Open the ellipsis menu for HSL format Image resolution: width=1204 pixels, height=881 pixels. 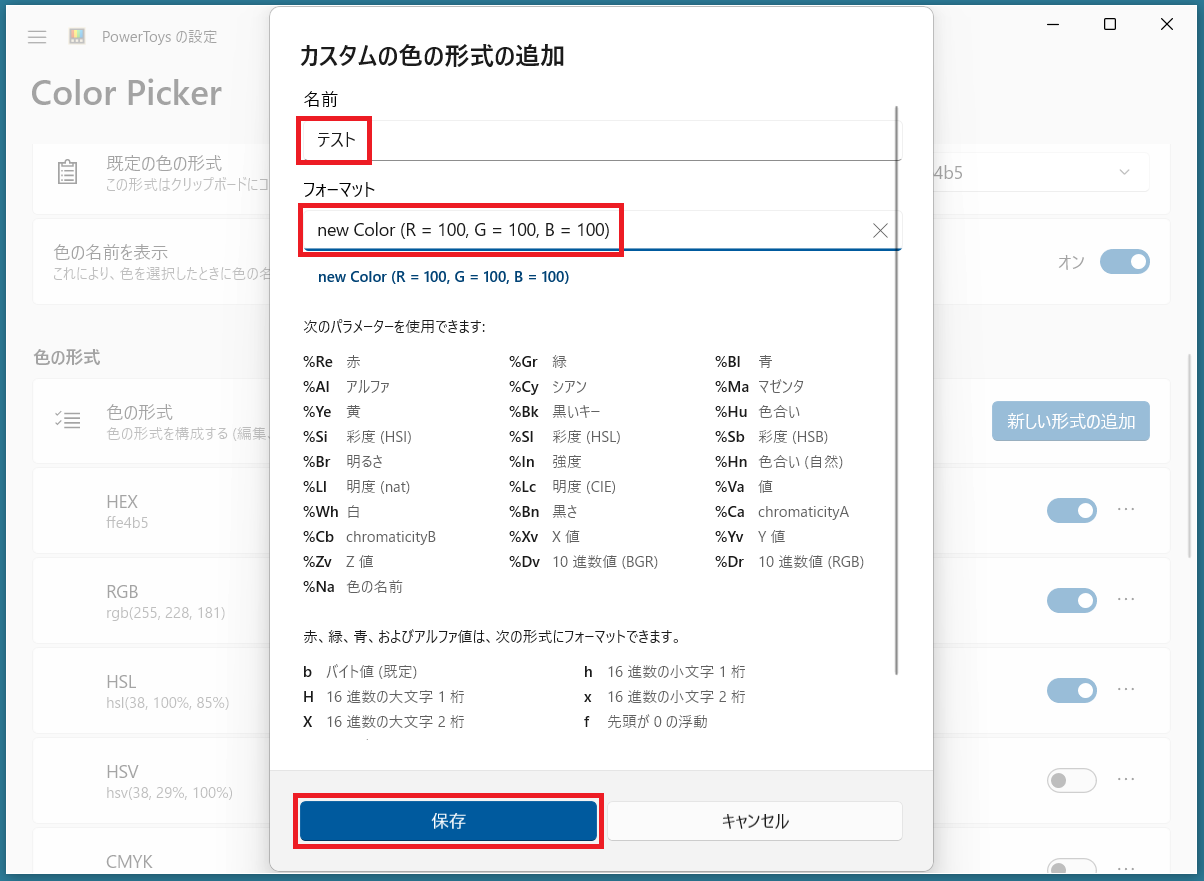coord(1126,690)
